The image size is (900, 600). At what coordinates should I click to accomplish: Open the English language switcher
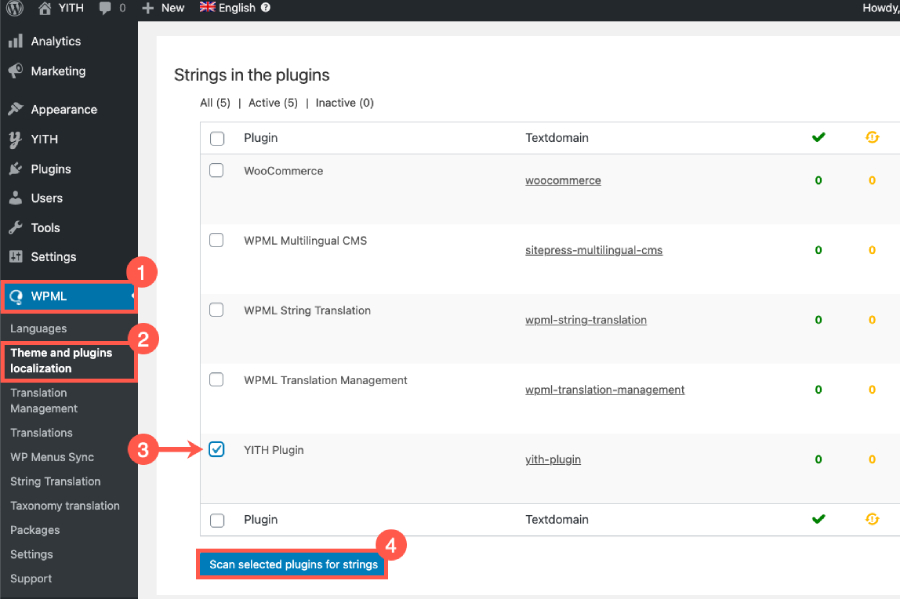tap(236, 8)
